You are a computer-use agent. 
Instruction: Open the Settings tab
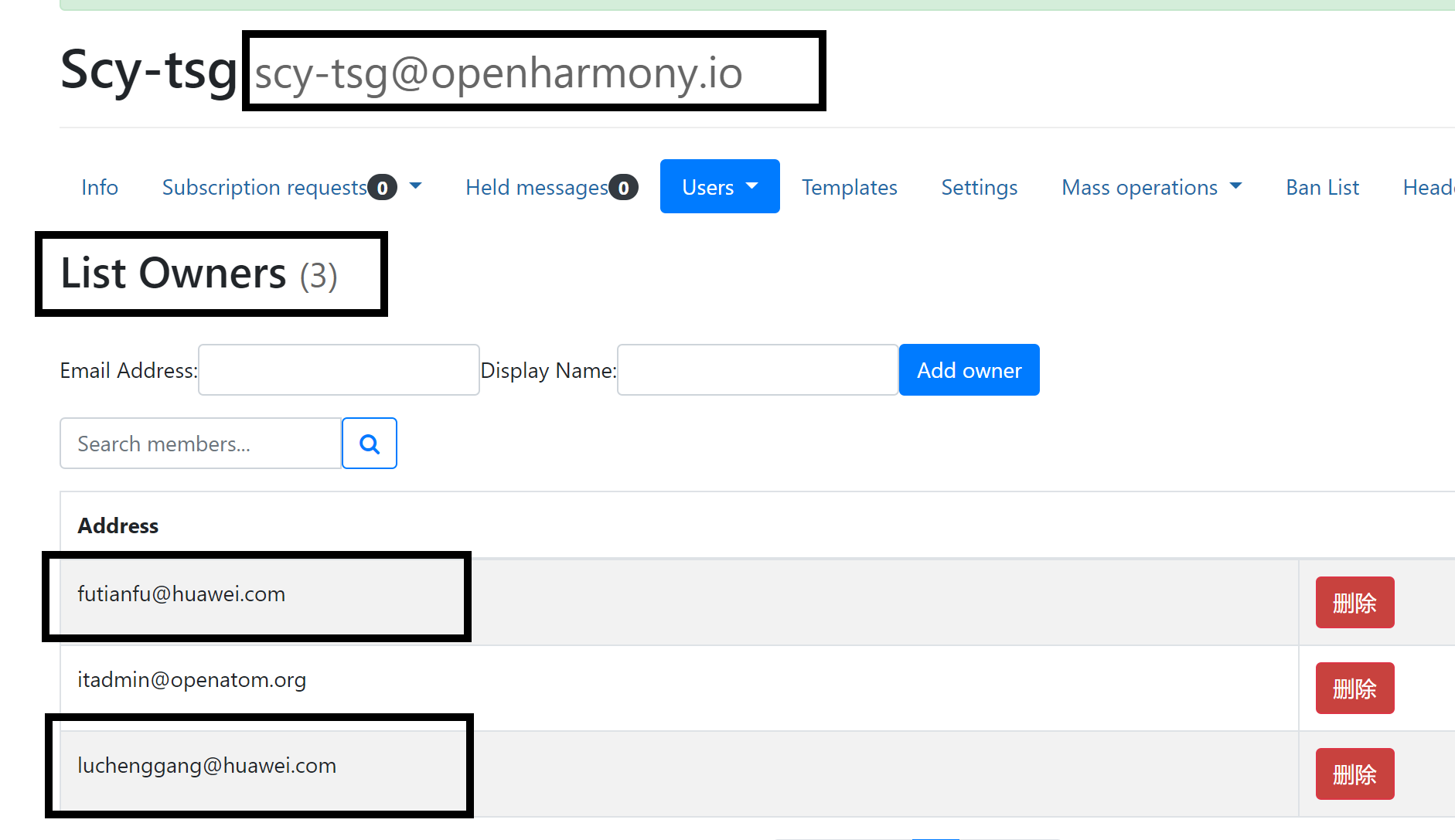tap(980, 187)
